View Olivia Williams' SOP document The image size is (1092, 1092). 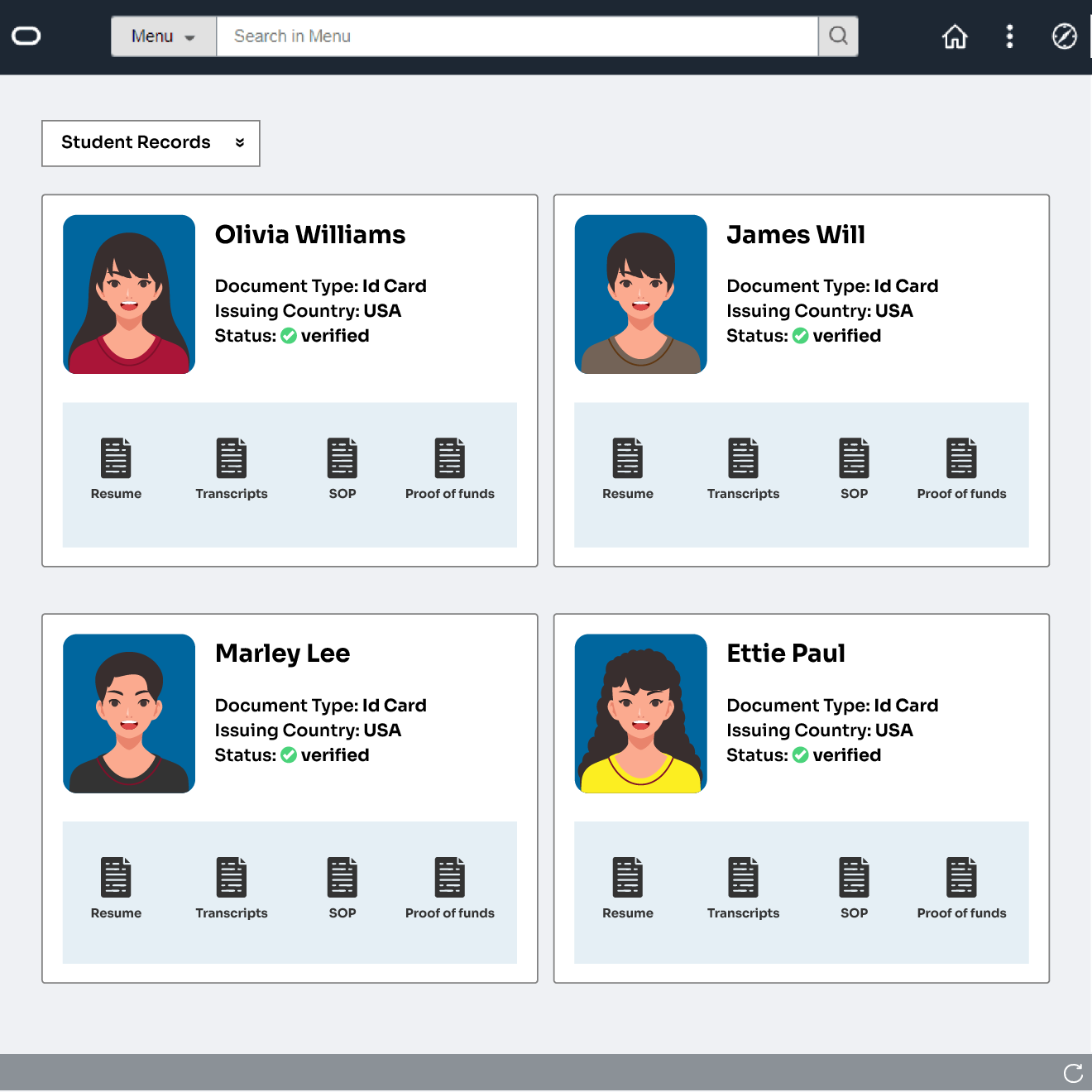click(x=342, y=457)
